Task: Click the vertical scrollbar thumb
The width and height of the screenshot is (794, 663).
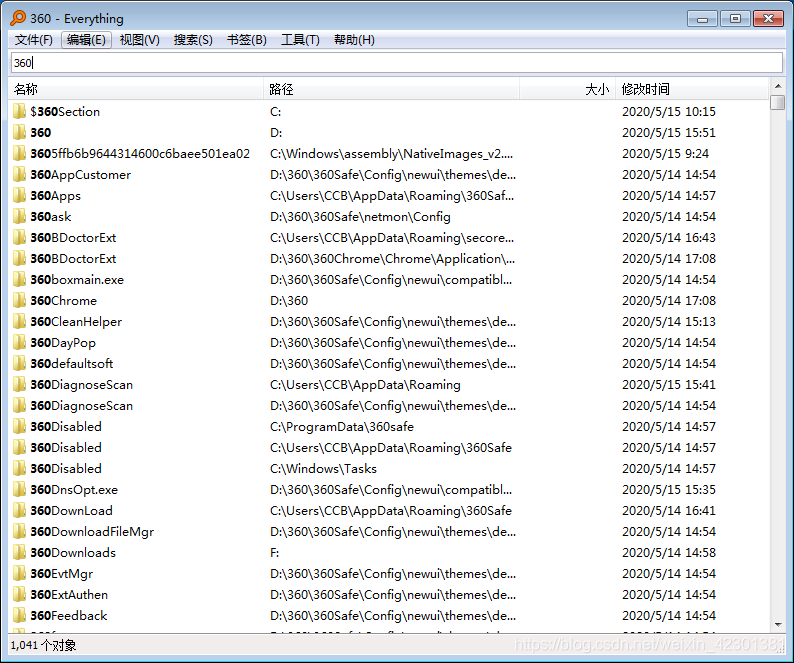Action: point(778,101)
